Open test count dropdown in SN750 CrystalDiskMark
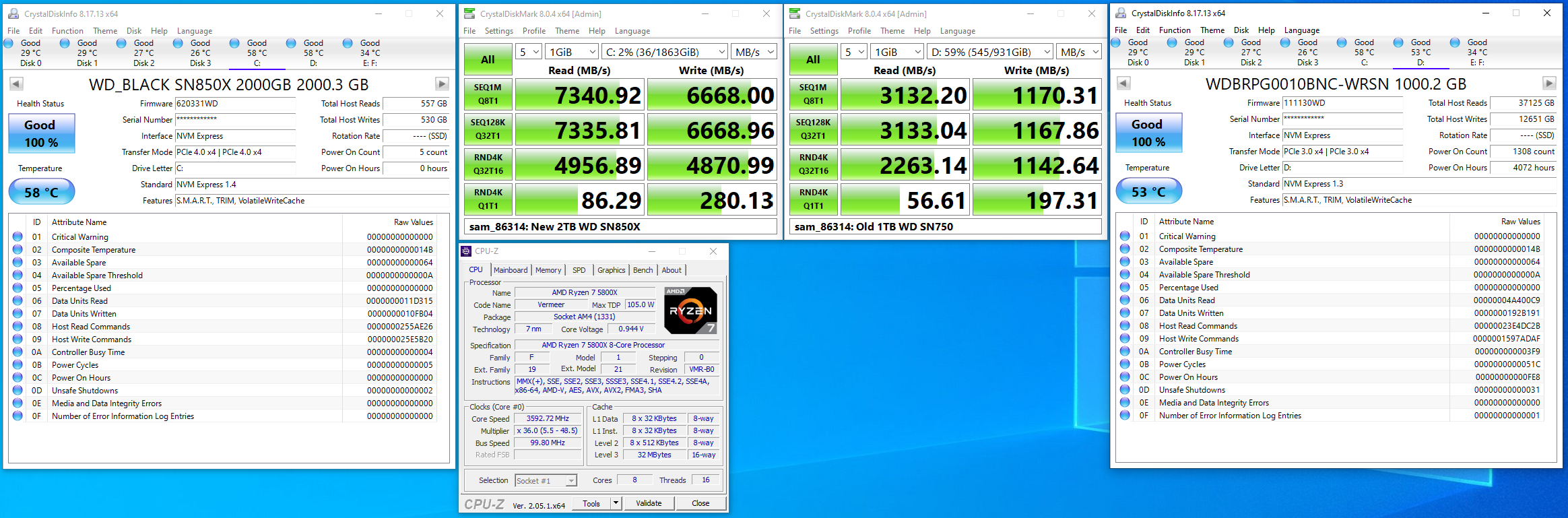 click(x=855, y=52)
